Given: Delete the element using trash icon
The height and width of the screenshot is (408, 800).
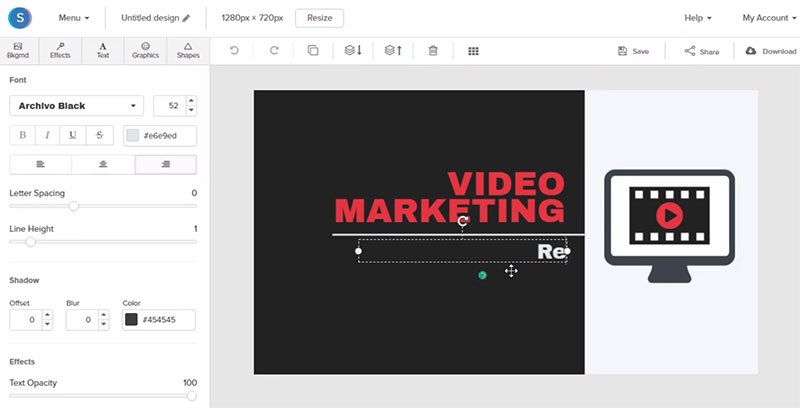Looking at the screenshot, I should click(x=432, y=51).
